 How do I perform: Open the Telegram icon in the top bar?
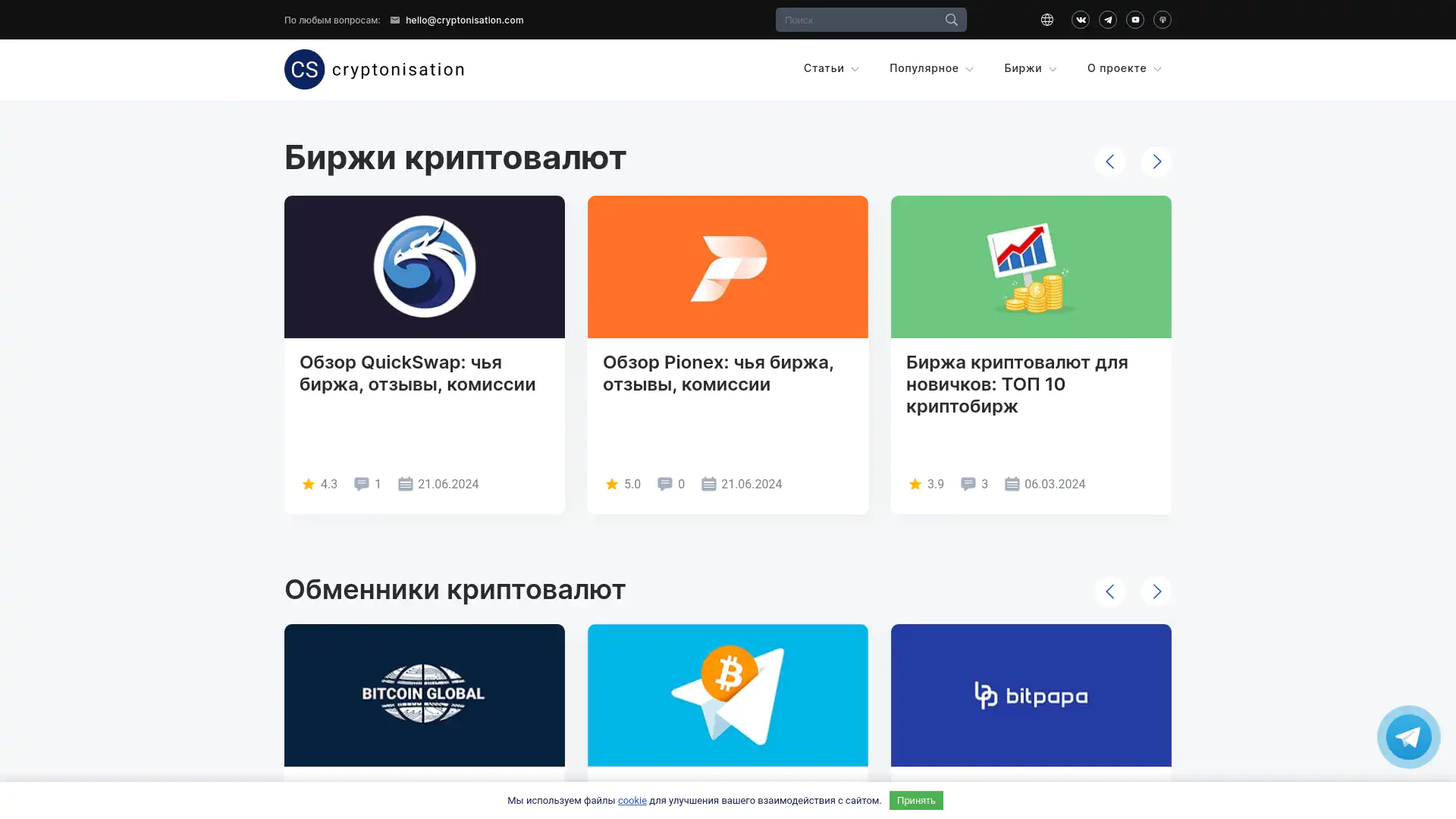(1107, 20)
